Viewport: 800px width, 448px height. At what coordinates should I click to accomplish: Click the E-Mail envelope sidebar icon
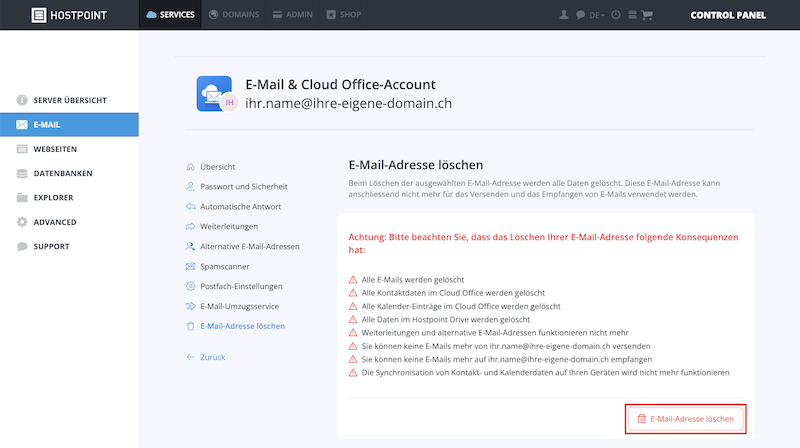coord(22,125)
